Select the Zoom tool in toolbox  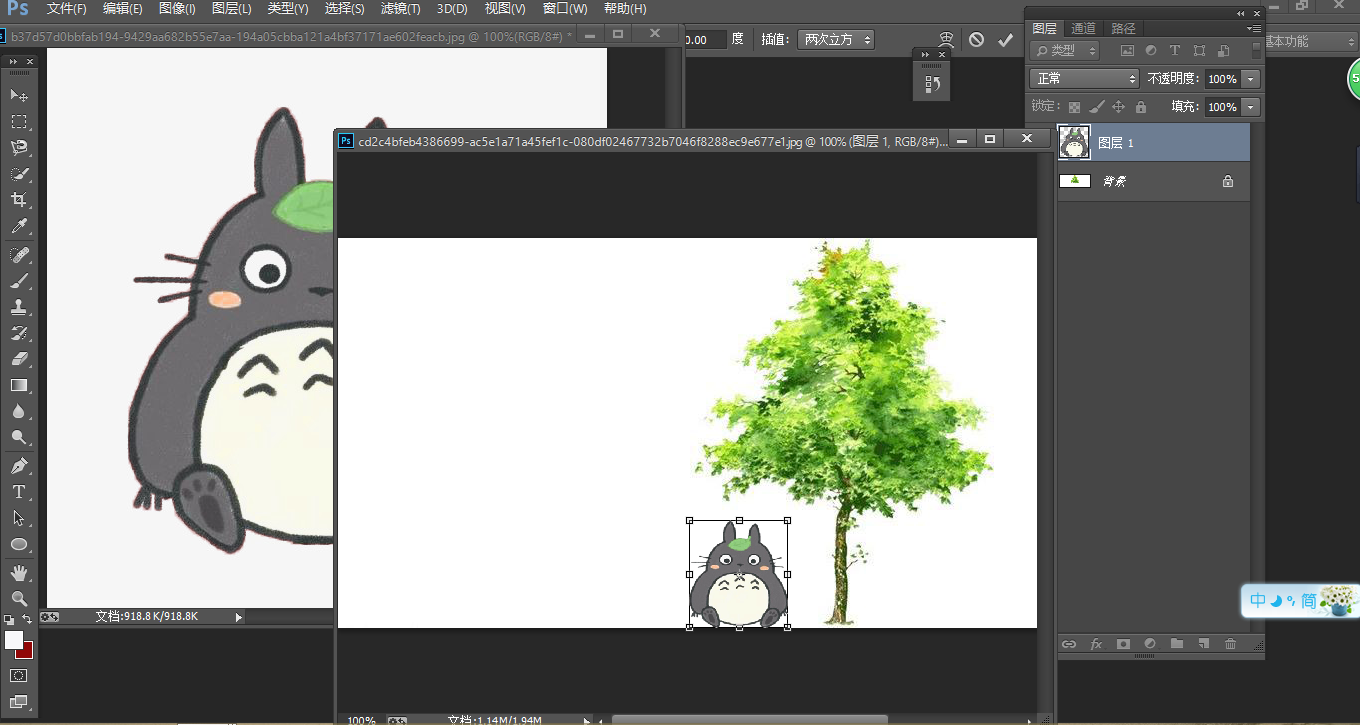click(19, 599)
